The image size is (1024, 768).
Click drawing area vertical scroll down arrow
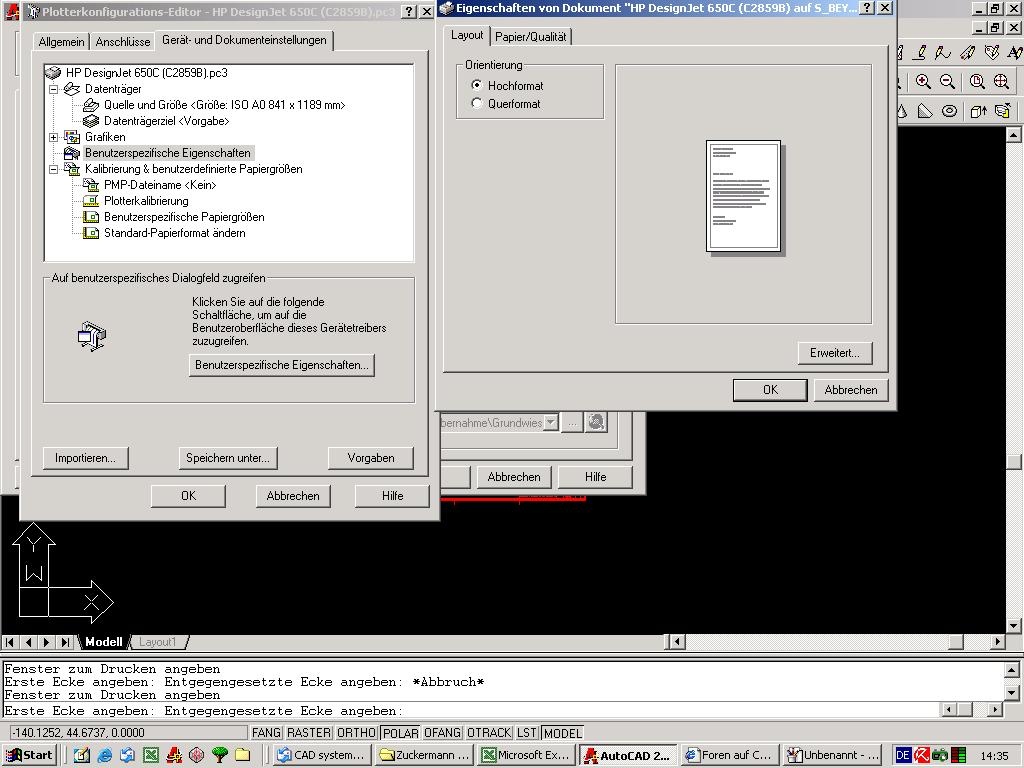(1014, 626)
